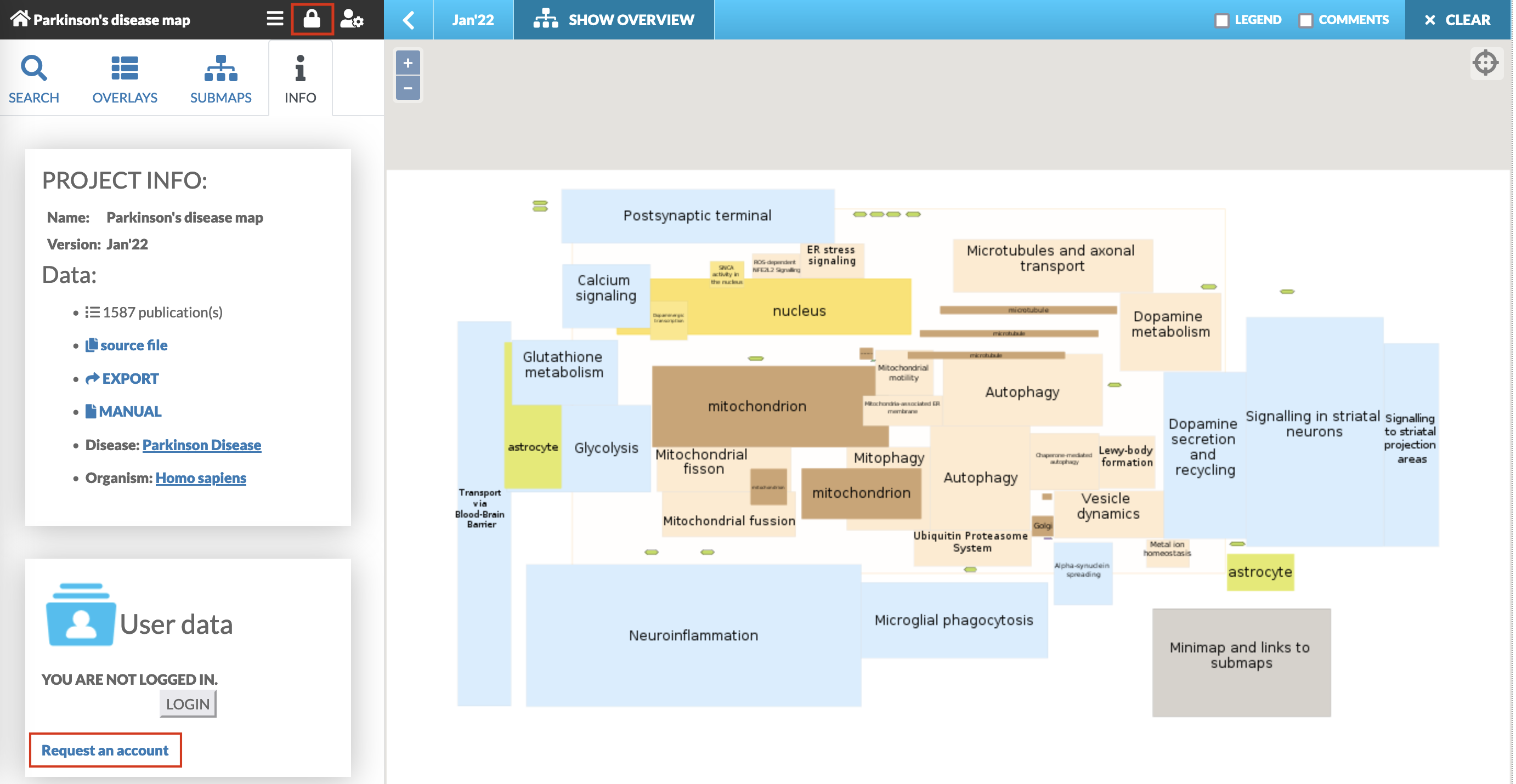Viewport: 1516px width, 784px height.
Task: Enable the Comments checkbox
Action: click(1306, 20)
